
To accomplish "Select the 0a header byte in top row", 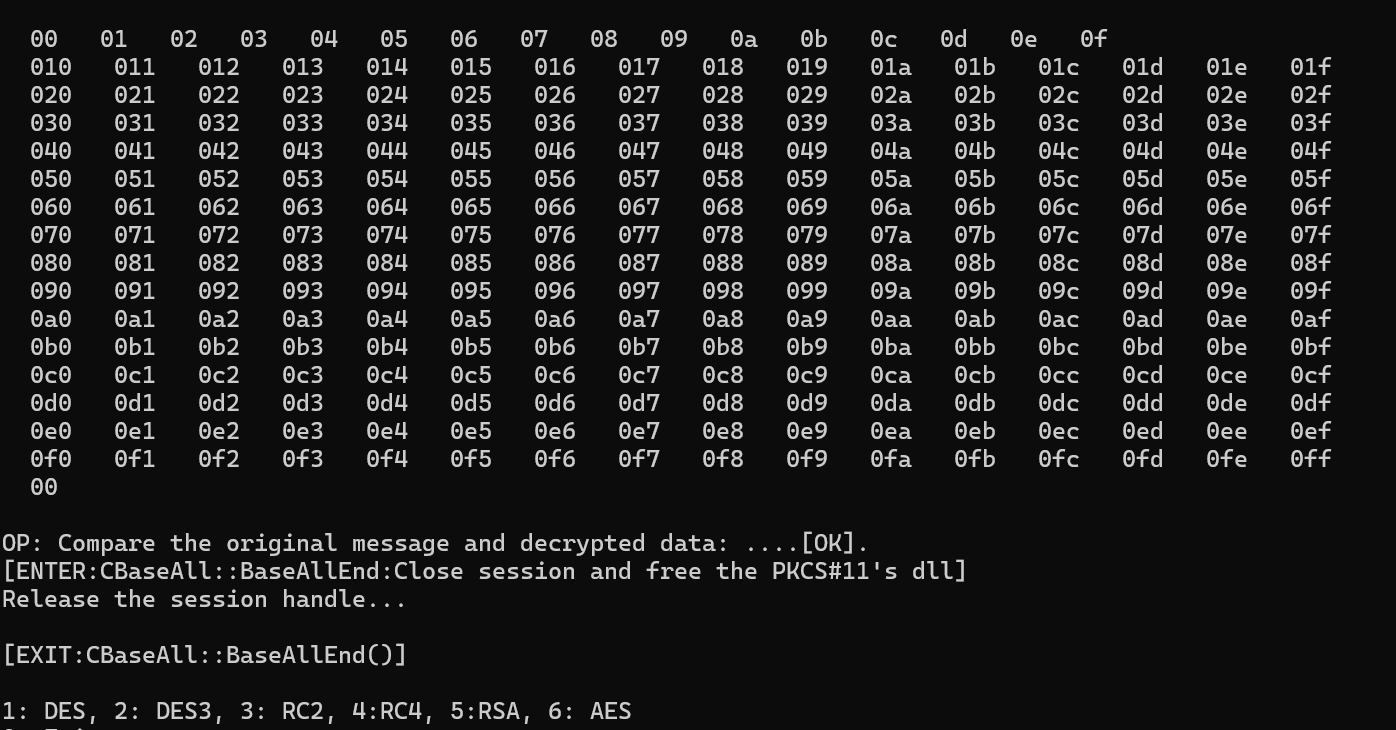I will 743,39.
